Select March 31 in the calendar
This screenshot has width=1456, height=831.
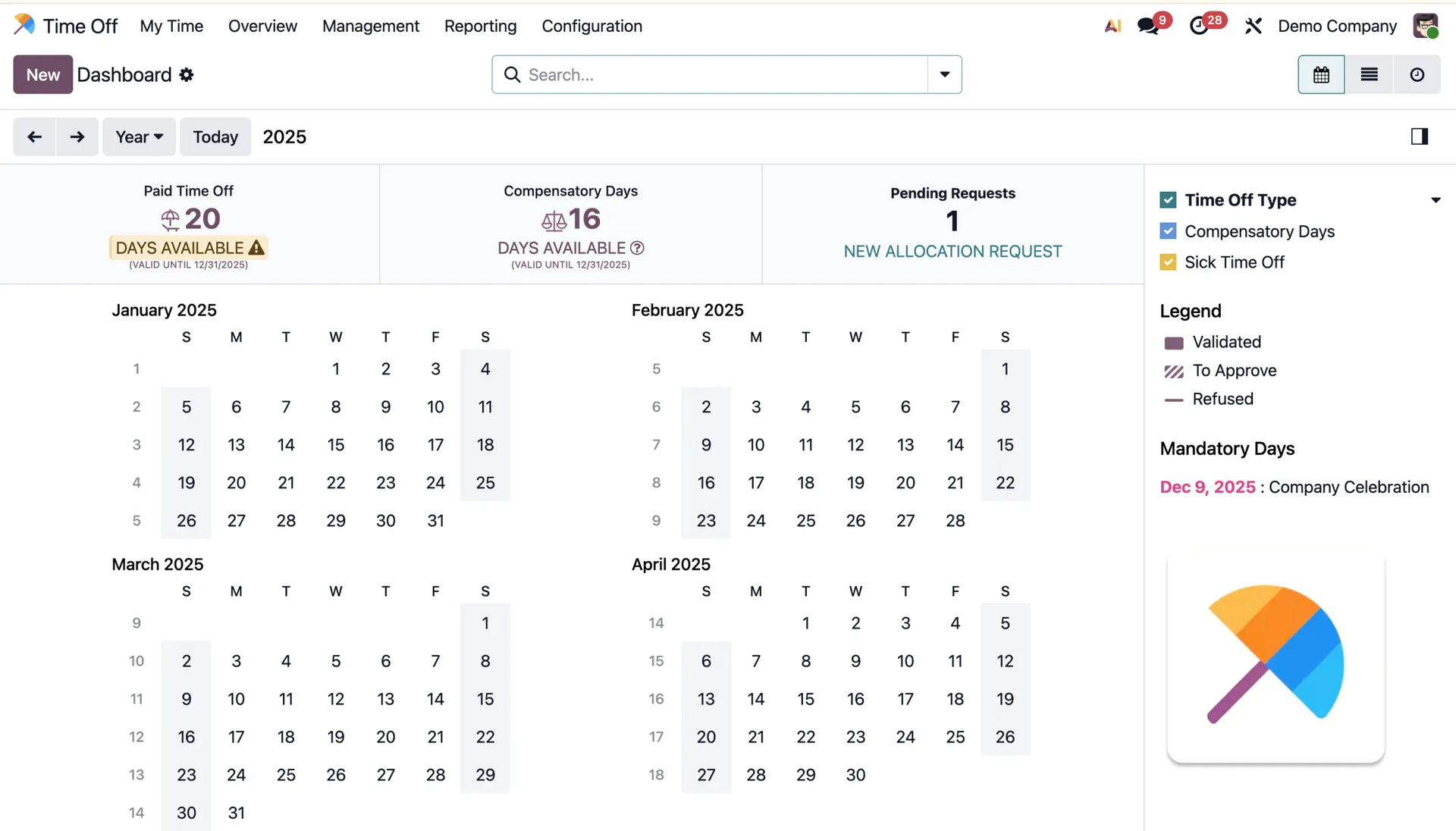[236, 813]
